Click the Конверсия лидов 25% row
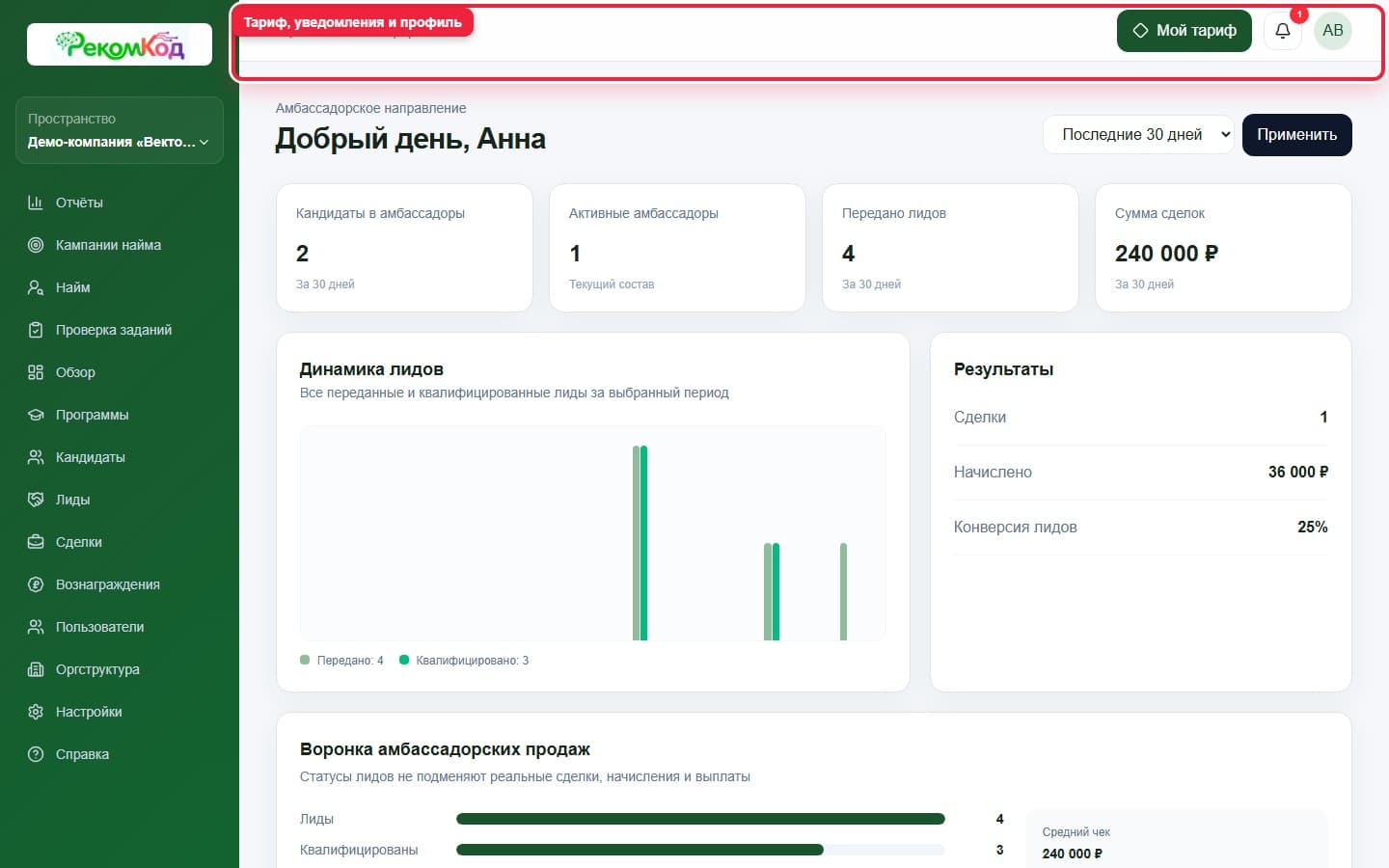 pos(1140,527)
